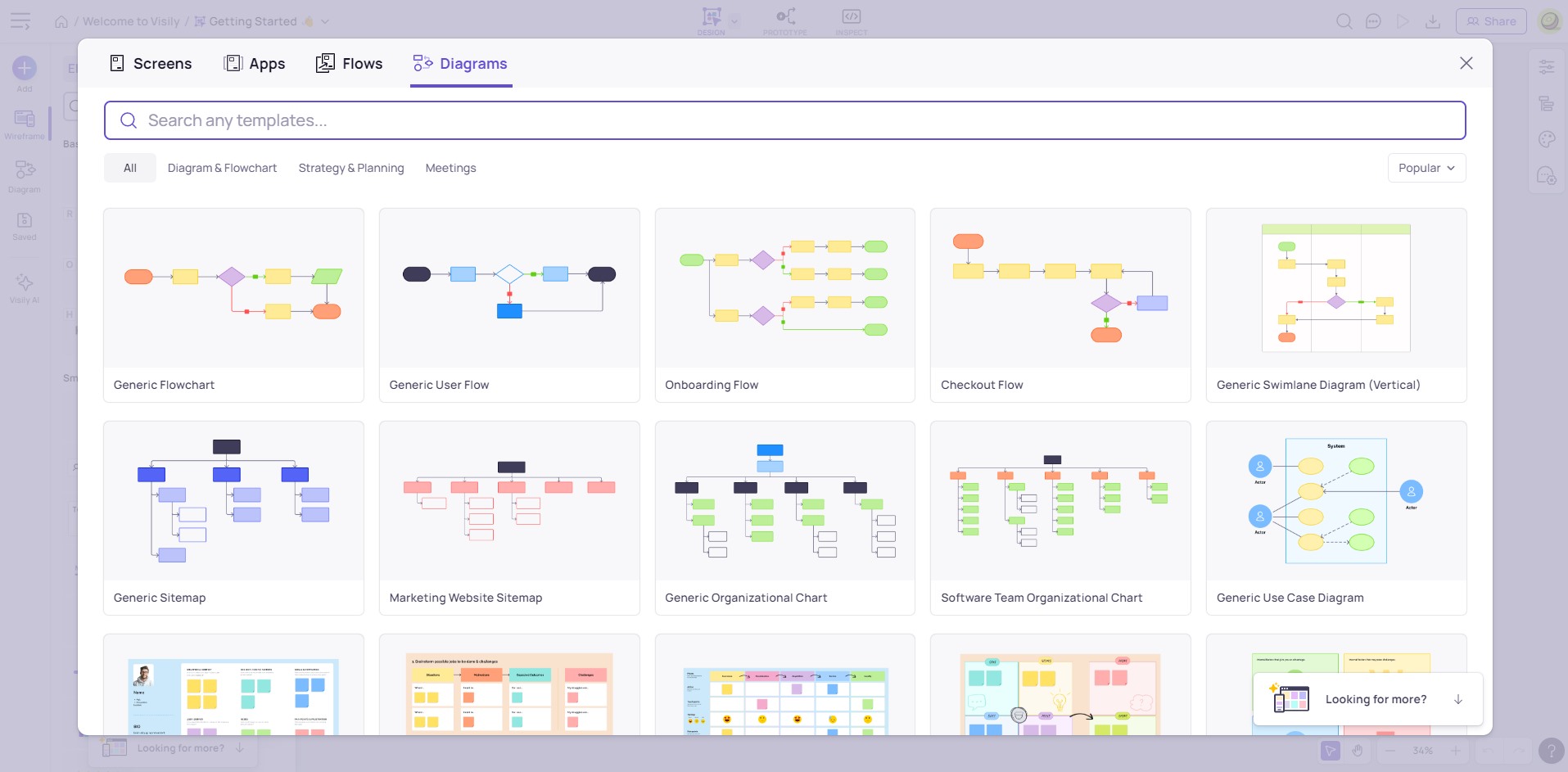Filter by Strategy & Planning
Viewport: 1568px width, 772px height.
(351, 168)
